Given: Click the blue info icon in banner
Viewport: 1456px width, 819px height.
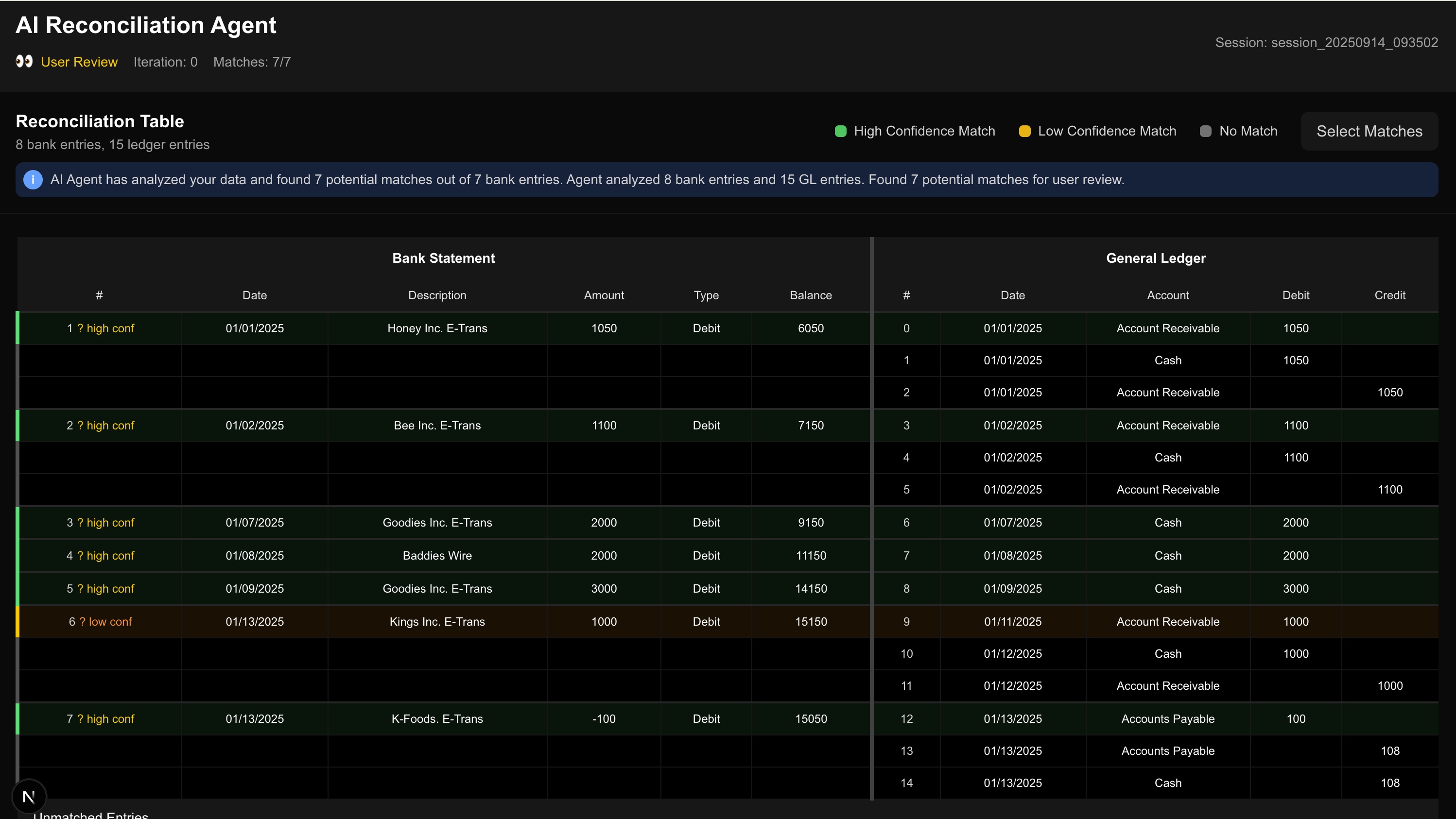Looking at the screenshot, I should point(33,180).
